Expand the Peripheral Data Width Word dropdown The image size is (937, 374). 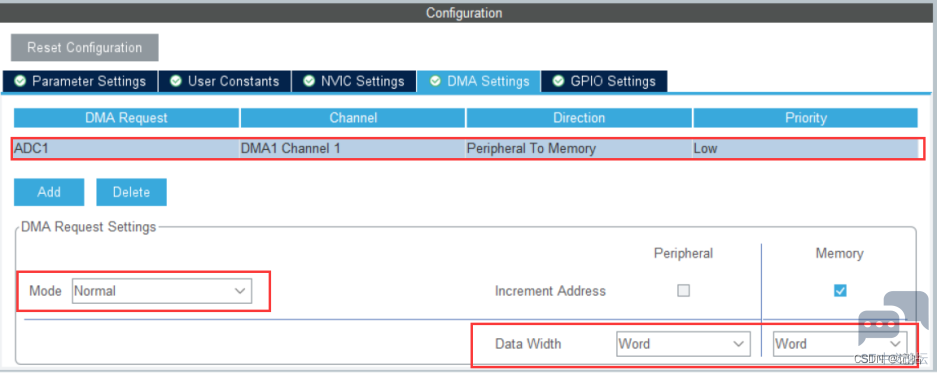coord(683,344)
